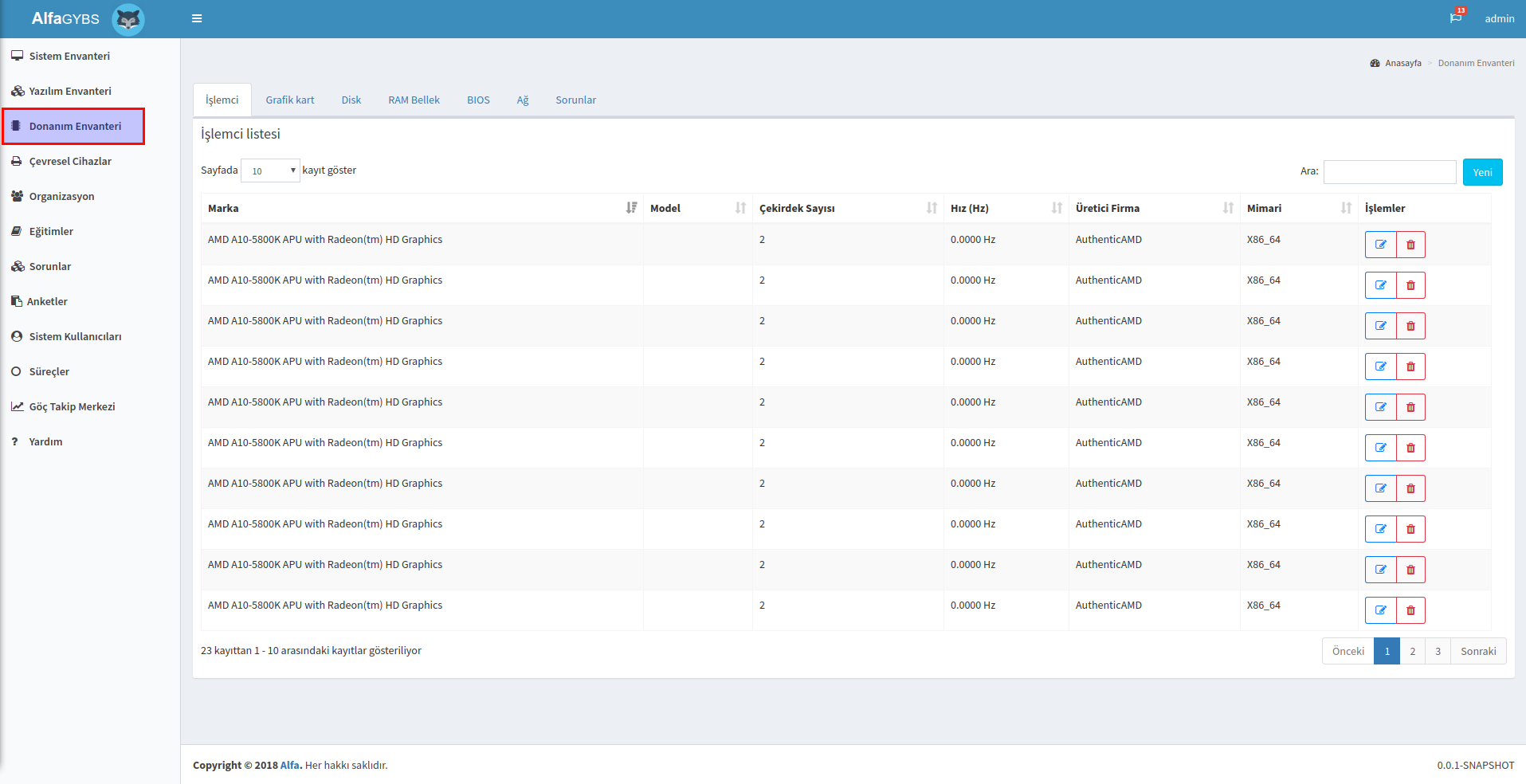Switch to the Disk tab
The image size is (1526, 784).
click(x=351, y=100)
